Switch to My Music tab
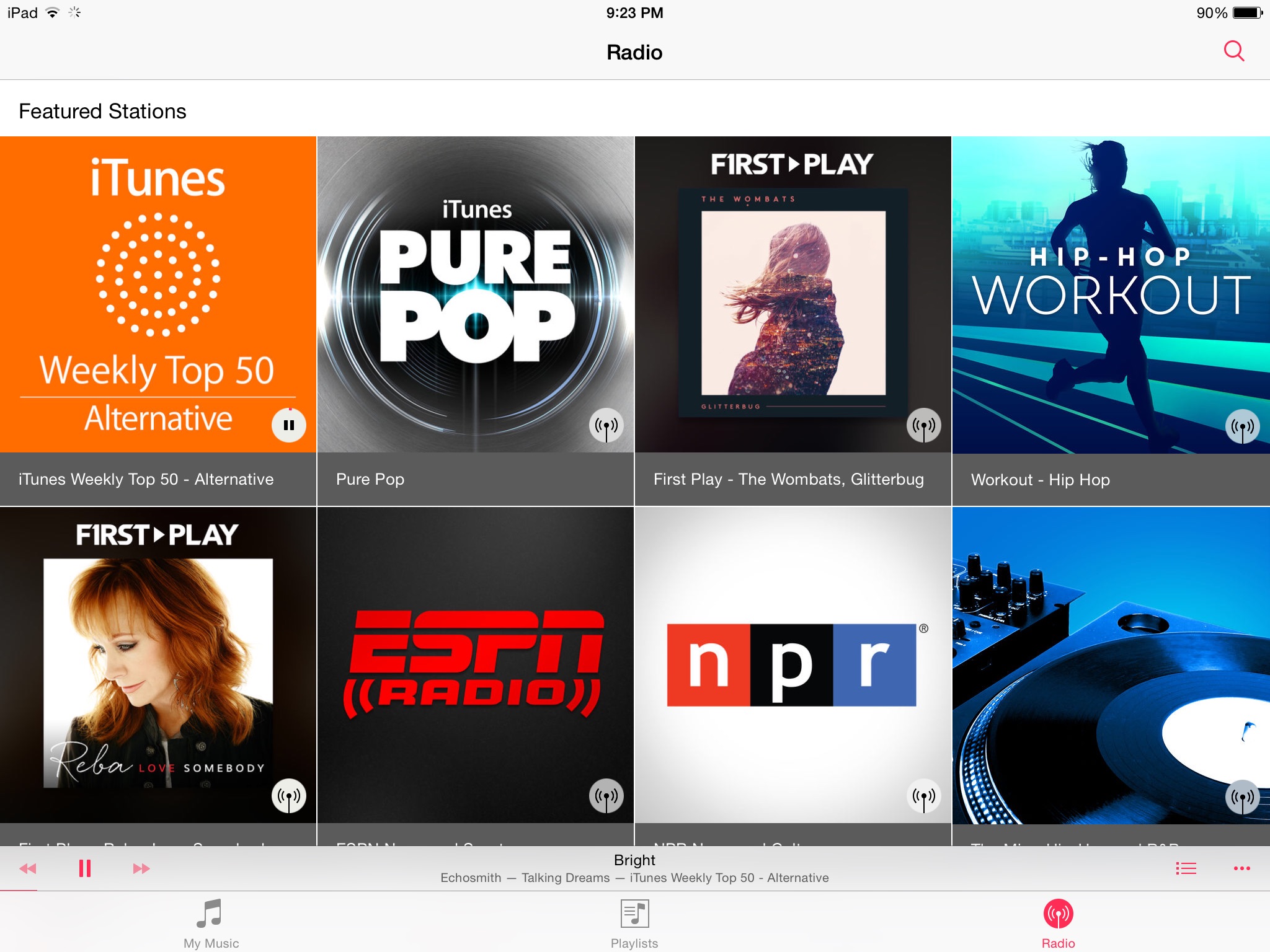The height and width of the screenshot is (952, 1270). pyautogui.click(x=211, y=923)
